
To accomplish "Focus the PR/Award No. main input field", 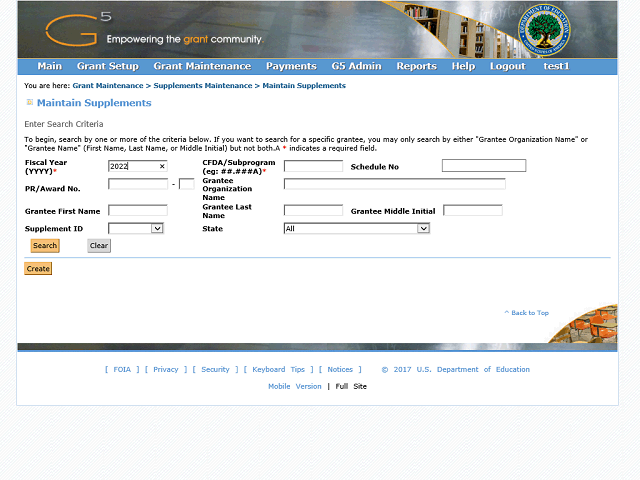I will click(x=138, y=184).
